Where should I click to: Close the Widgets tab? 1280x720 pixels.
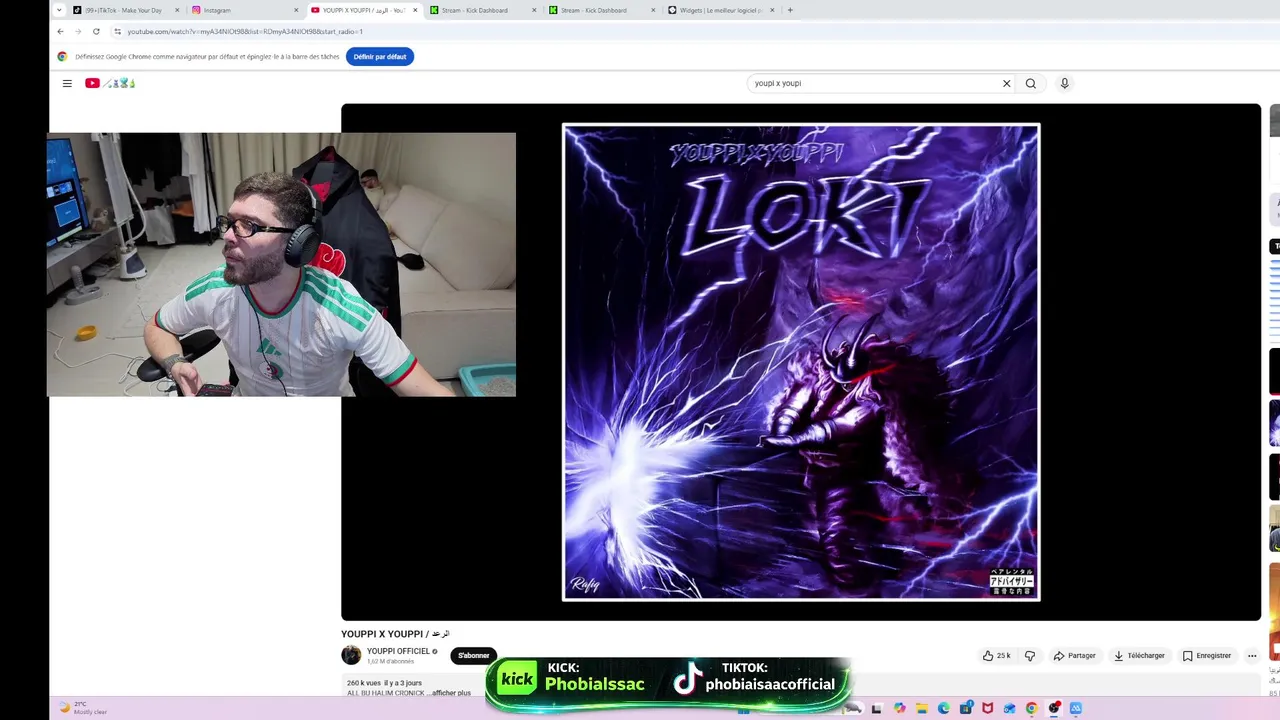tap(773, 10)
